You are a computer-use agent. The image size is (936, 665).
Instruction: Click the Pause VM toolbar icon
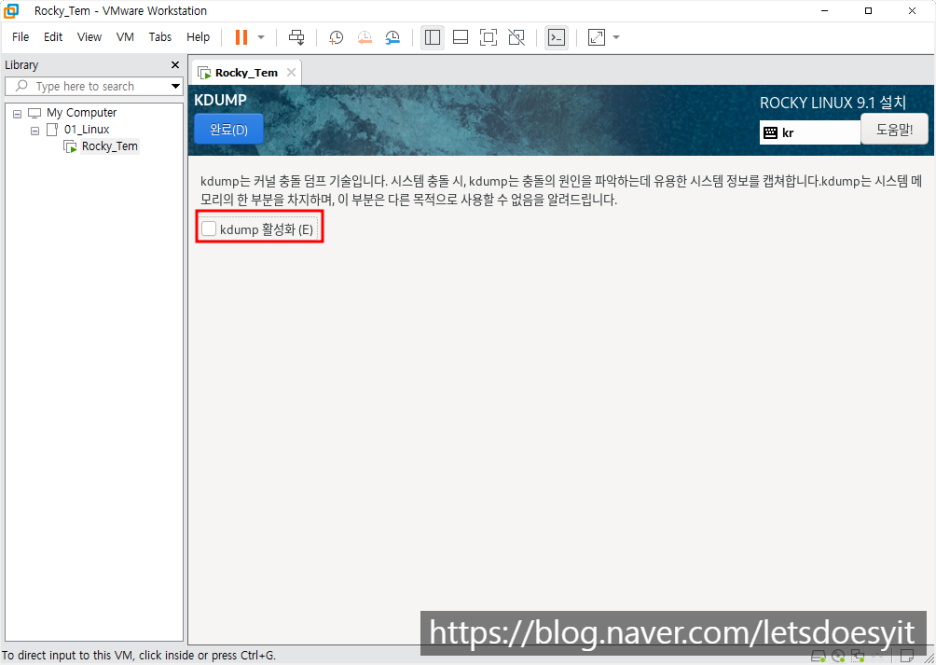click(x=241, y=37)
